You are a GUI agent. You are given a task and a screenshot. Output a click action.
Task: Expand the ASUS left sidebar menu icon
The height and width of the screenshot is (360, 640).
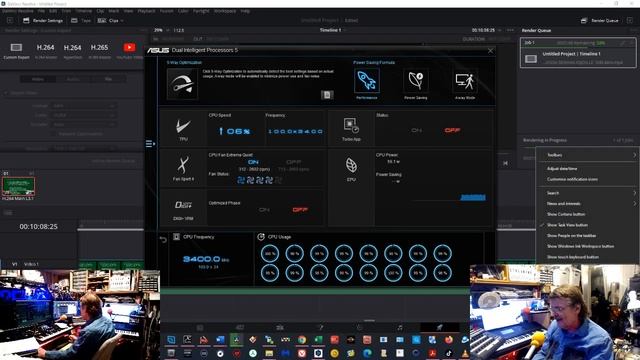tap(150, 144)
